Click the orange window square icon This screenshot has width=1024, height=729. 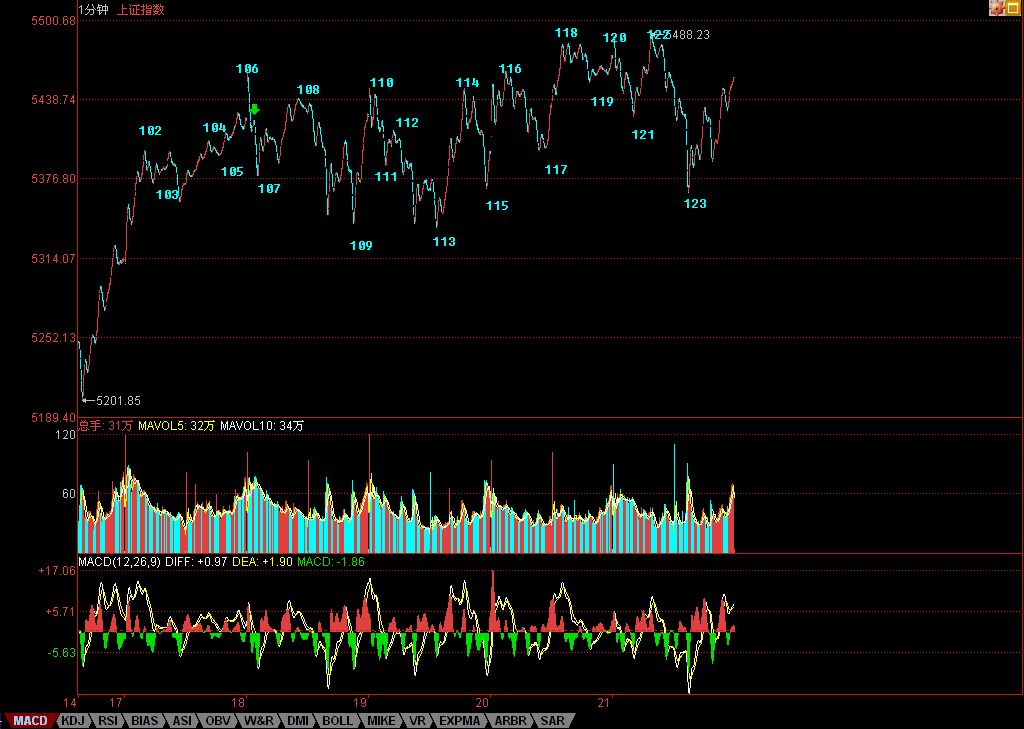coord(1014,8)
